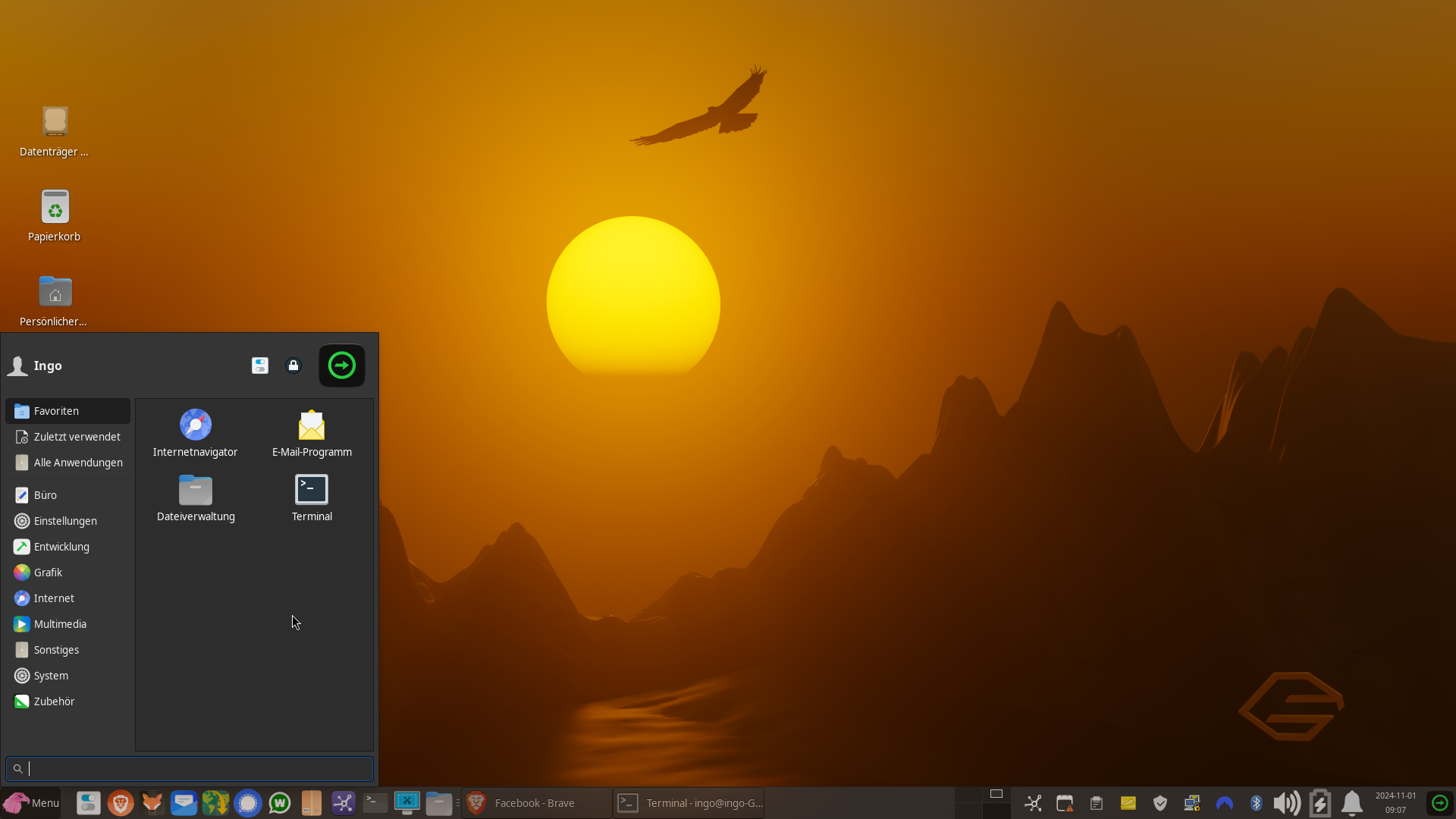Image resolution: width=1456 pixels, height=819 pixels.
Task: Launch Terminal from the favorites grid
Action: 312,497
